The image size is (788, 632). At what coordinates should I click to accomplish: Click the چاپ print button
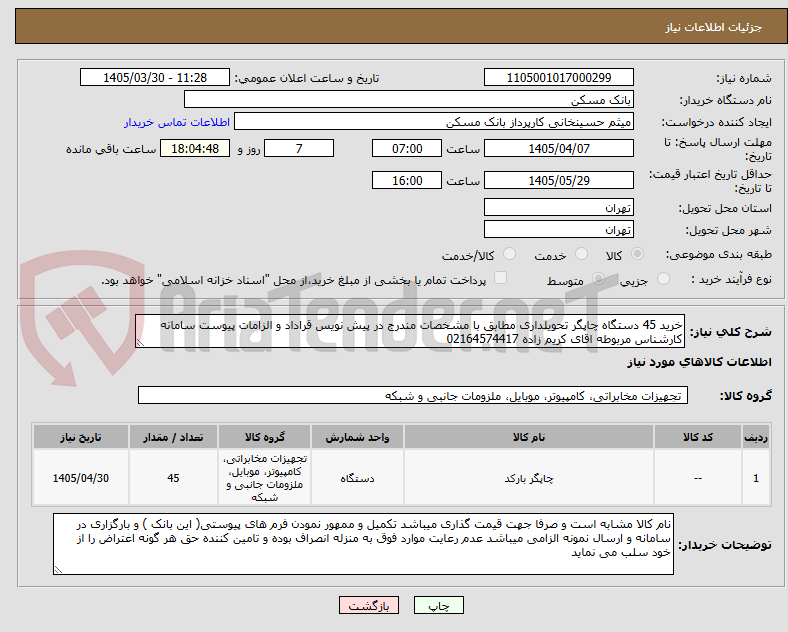pyautogui.click(x=439, y=605)
